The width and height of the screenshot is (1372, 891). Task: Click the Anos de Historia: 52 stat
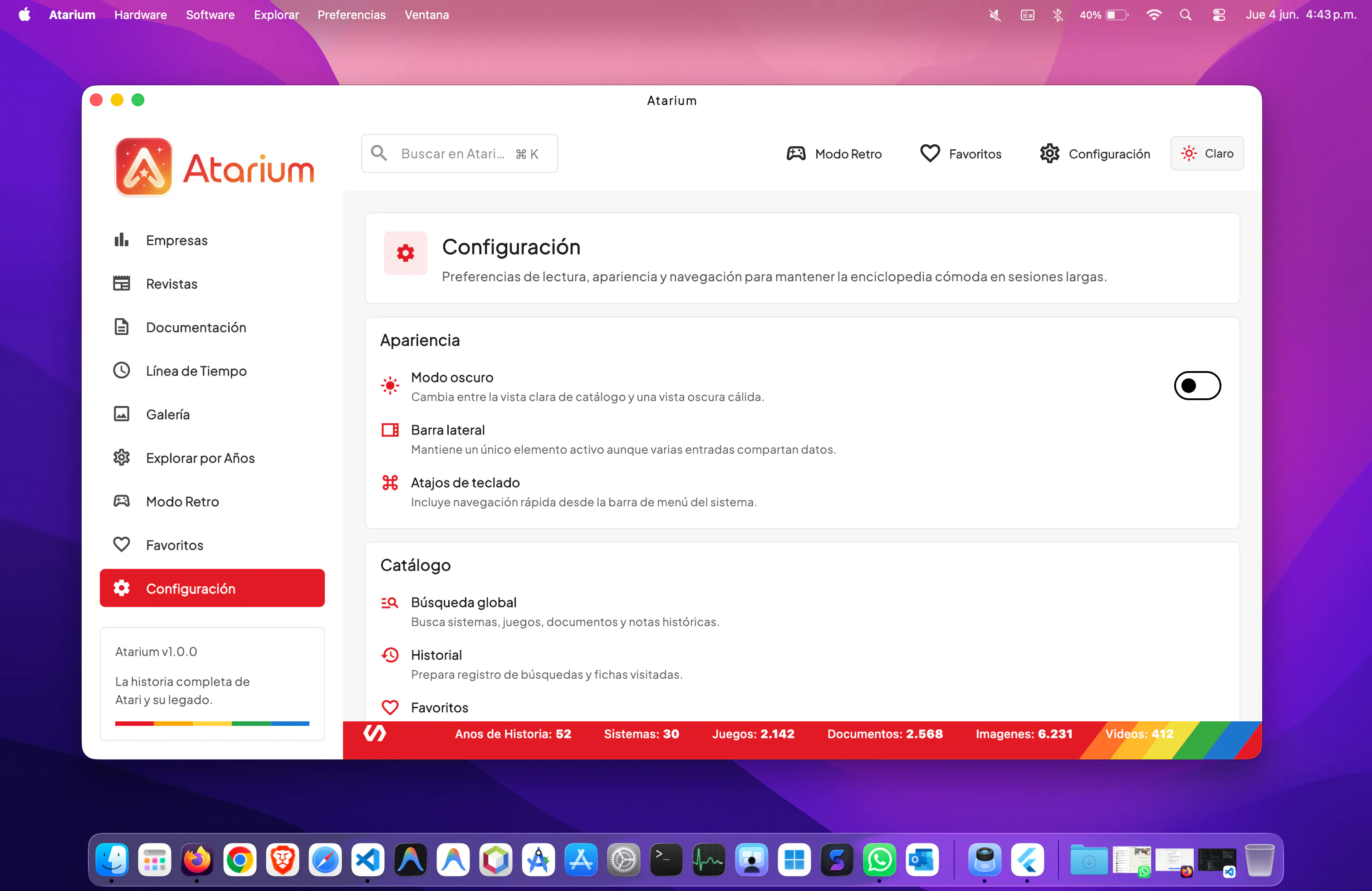pyautogui.click(x=513, y=734)
